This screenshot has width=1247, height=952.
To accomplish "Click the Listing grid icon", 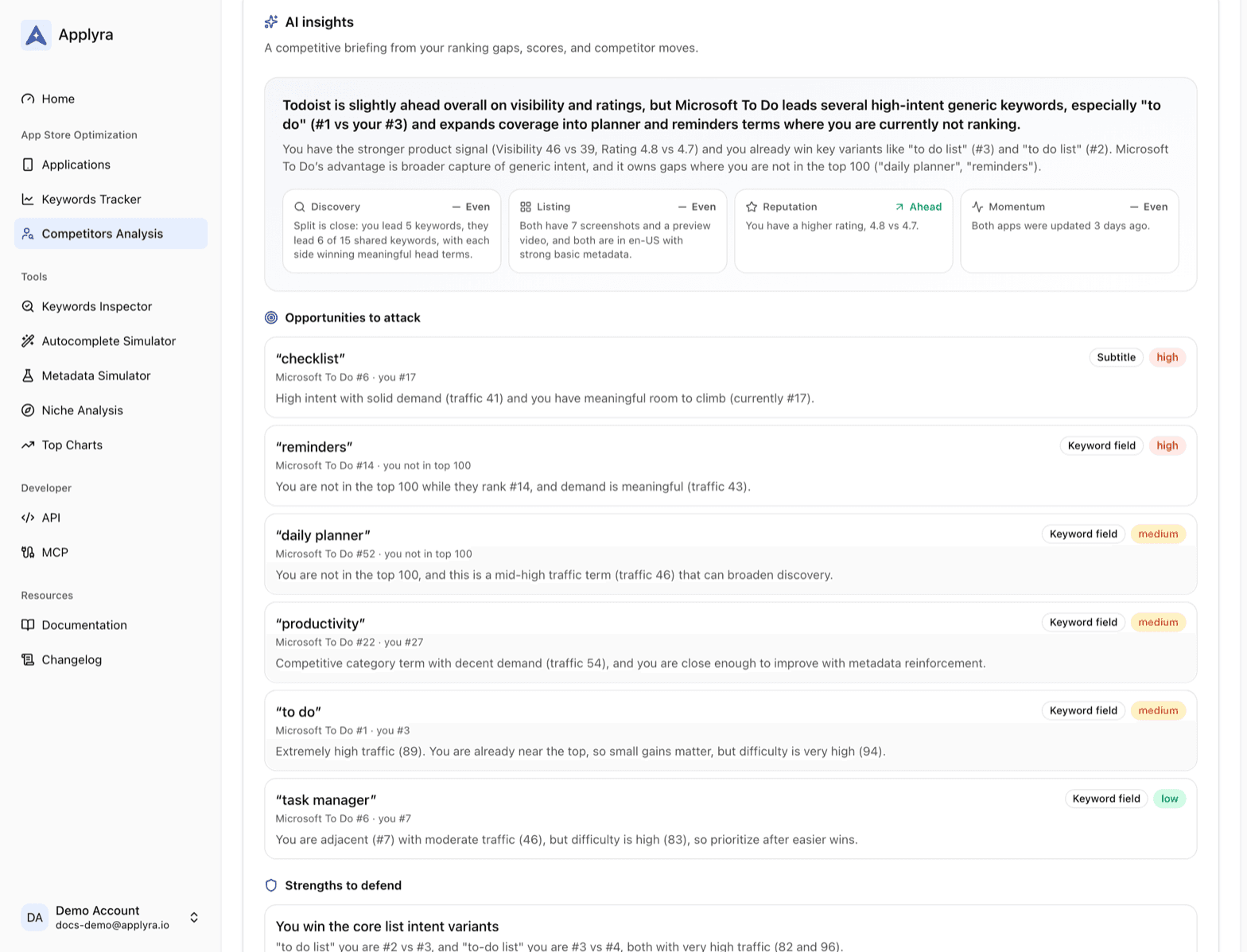I will pos(526,207).
